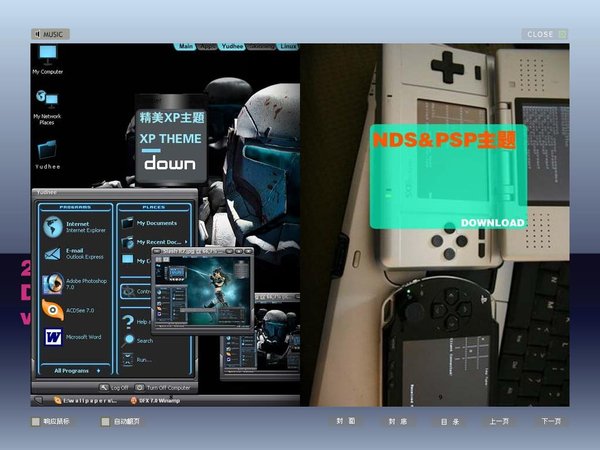Open the Yudhee folder desktop icon
The height and width of the screenshot is (450, 600).
tap(47, 155)
